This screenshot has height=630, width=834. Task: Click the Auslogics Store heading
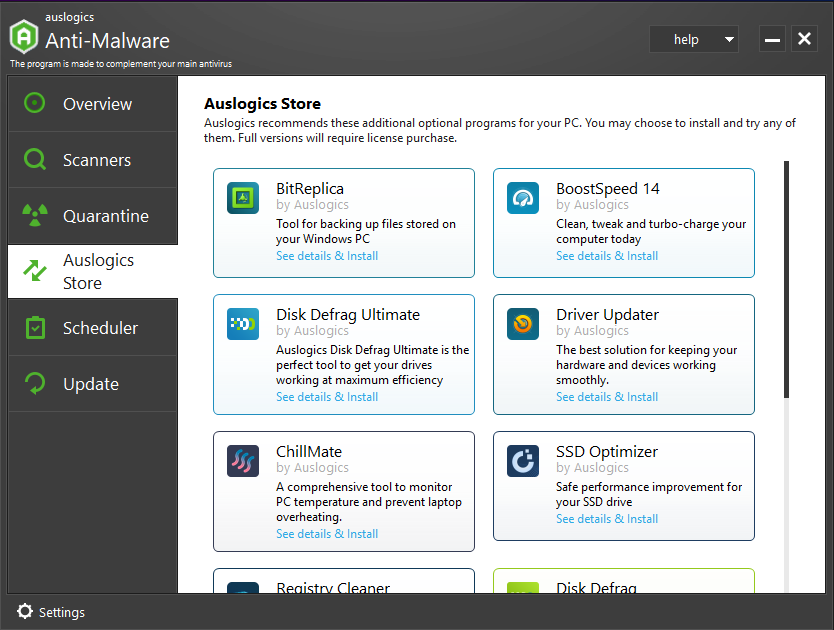point(262,103)
